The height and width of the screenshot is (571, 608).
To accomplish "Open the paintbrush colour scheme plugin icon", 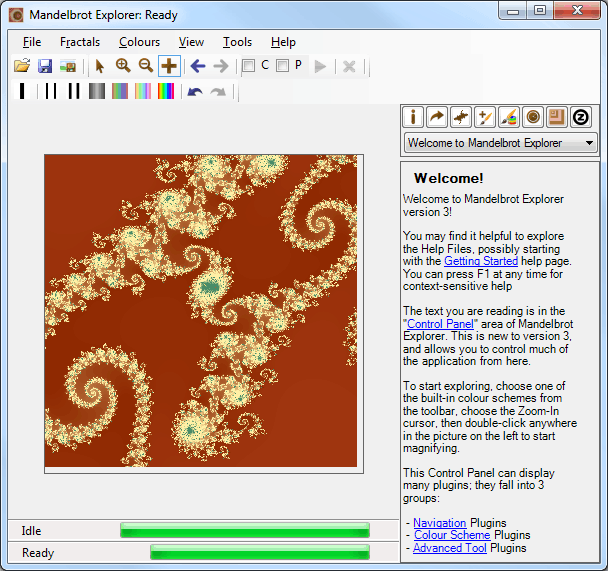I will pyautogui.click(x=509, y=117).
